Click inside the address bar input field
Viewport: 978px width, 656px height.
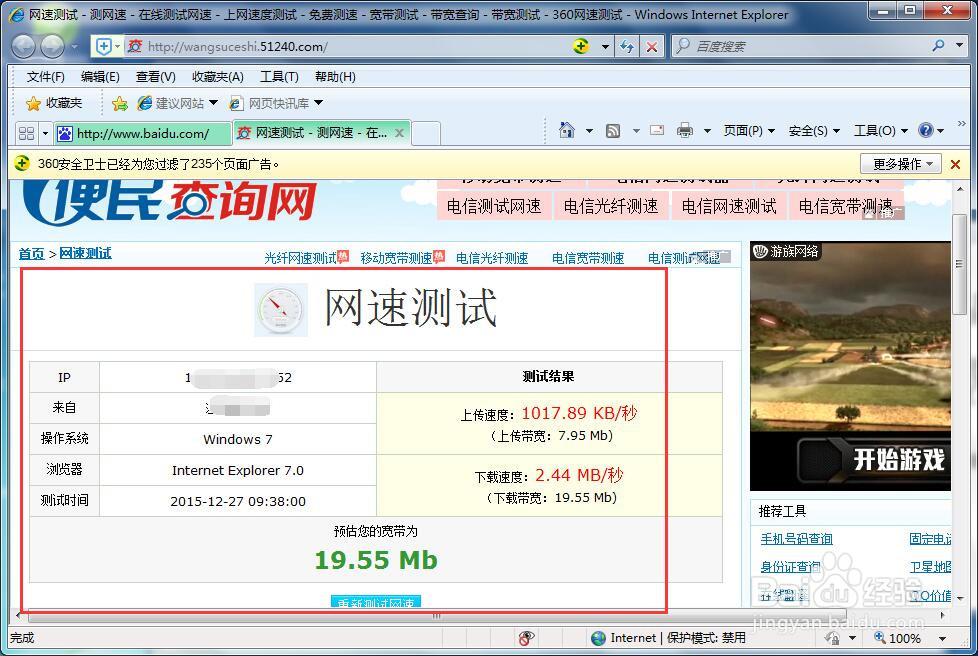click(x=350, y=46)
